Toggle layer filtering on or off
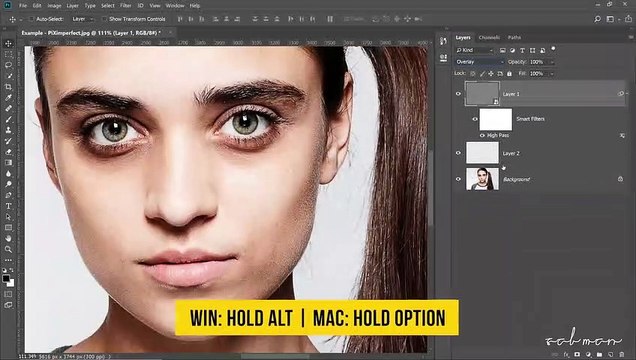636x360 pixels. pos(553,49)
